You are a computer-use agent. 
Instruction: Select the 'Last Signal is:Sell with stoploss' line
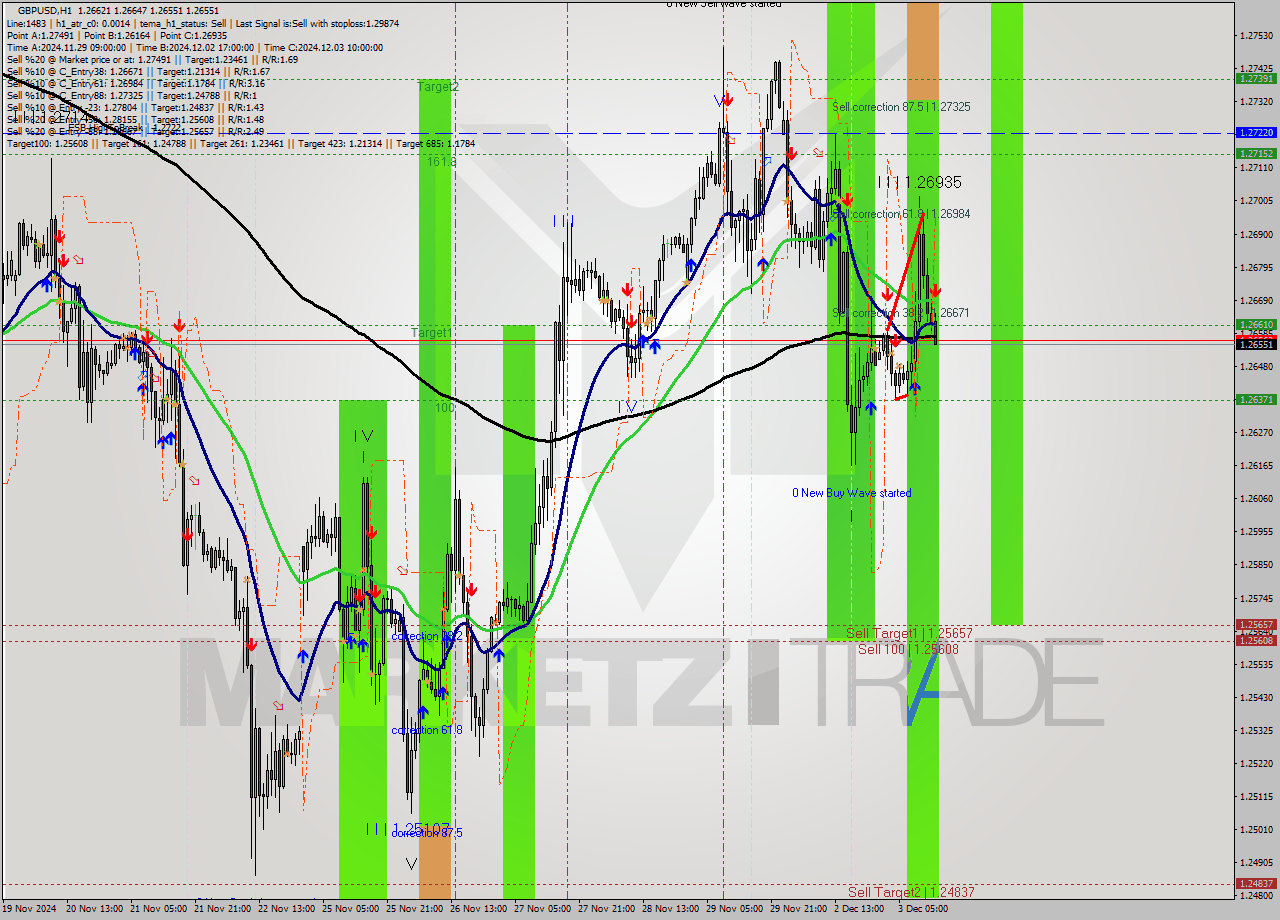[x=319, y=22]
